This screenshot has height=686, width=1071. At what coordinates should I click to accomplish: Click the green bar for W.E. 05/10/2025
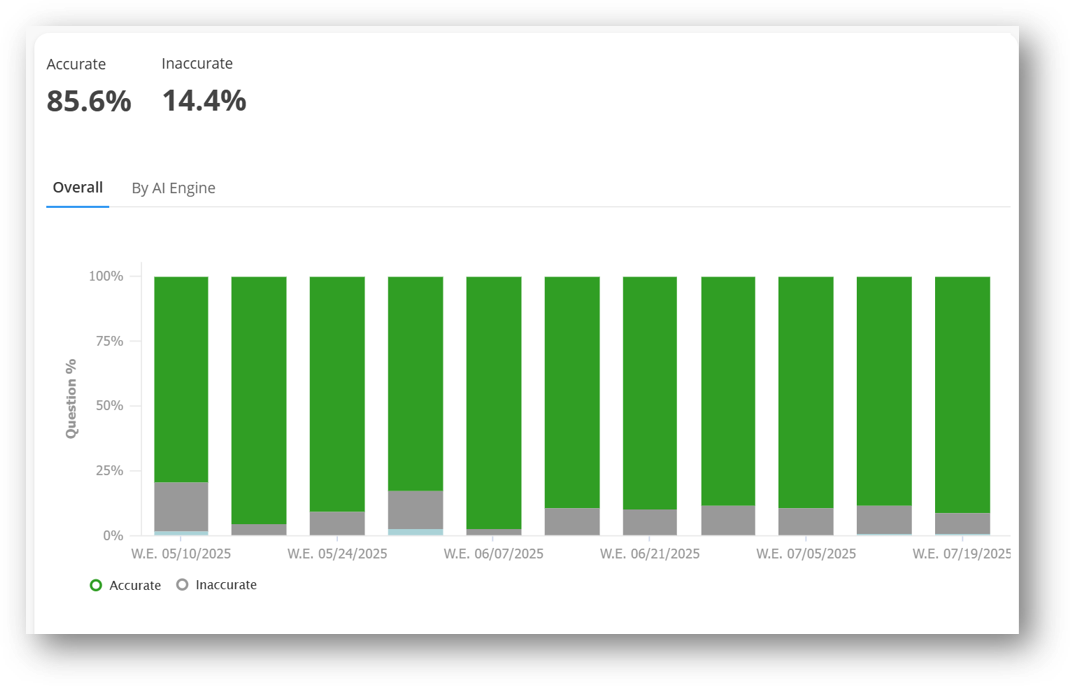coord(181,380)
